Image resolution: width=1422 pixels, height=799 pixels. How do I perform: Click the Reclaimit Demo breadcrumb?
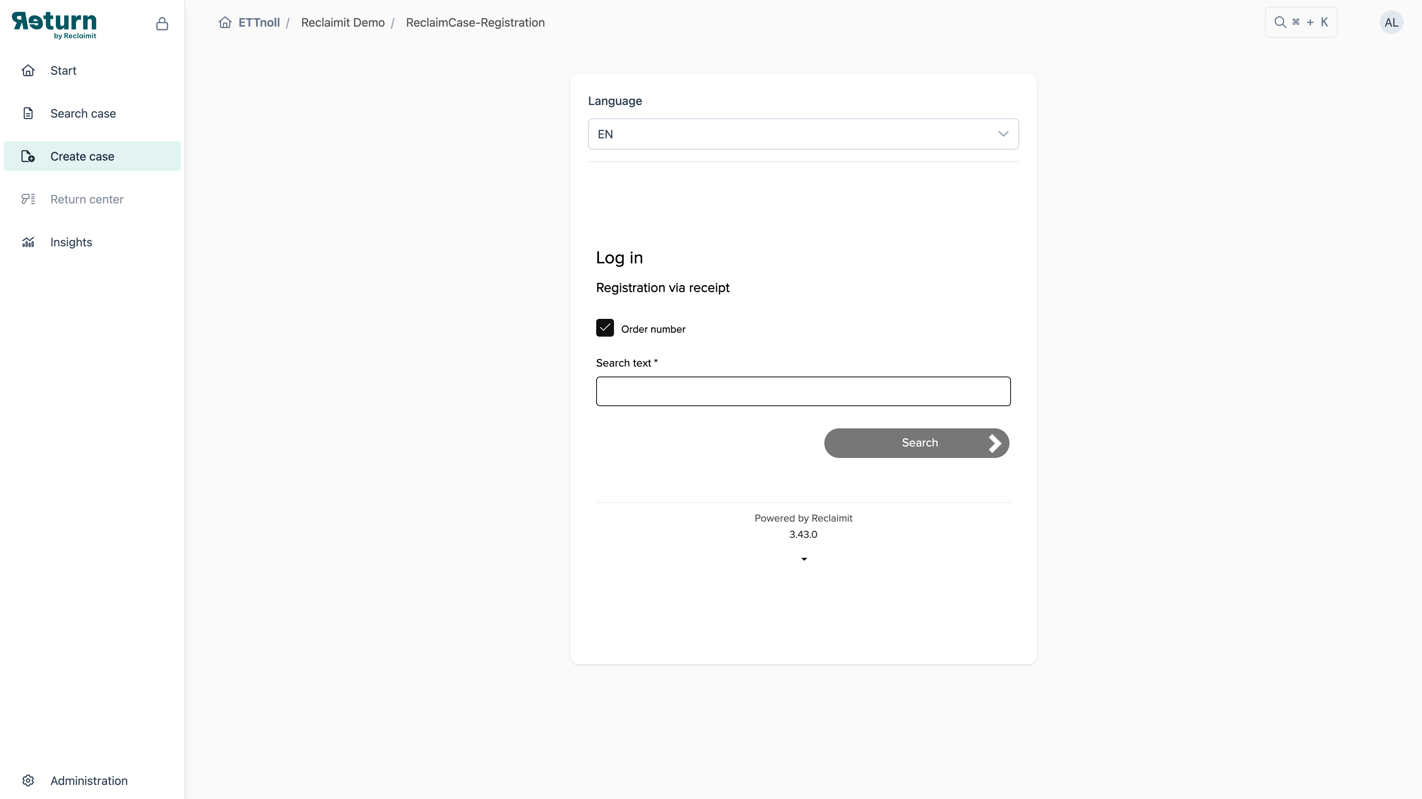click(x=343, y=22)
